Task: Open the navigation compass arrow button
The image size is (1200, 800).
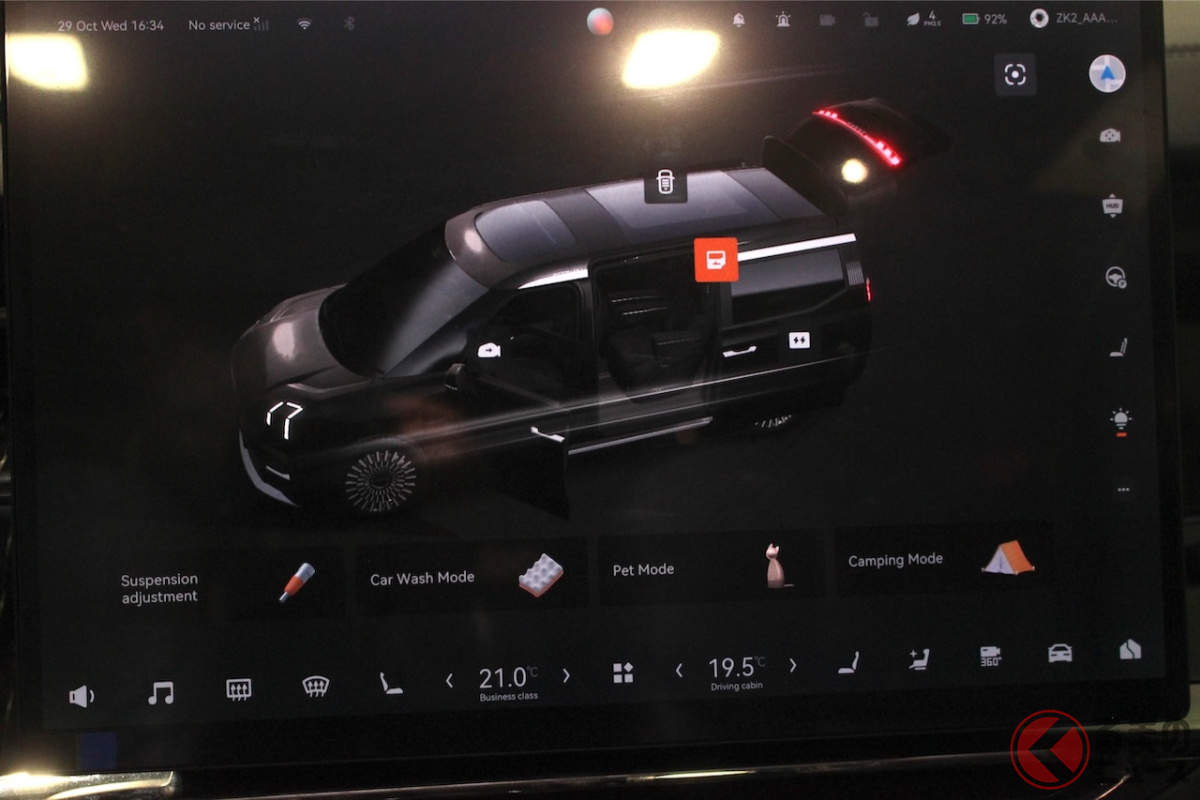Action: click(1107, 74)
